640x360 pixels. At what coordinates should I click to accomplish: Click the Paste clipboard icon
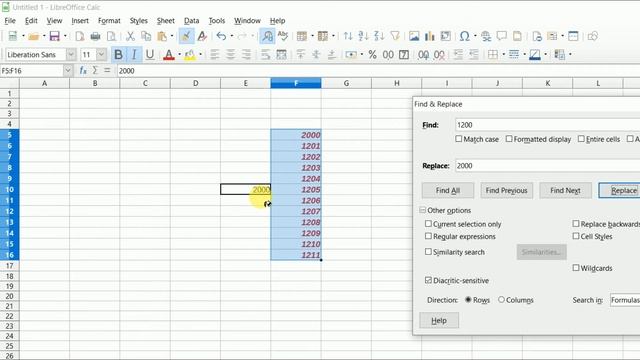(x=162, y=36)
